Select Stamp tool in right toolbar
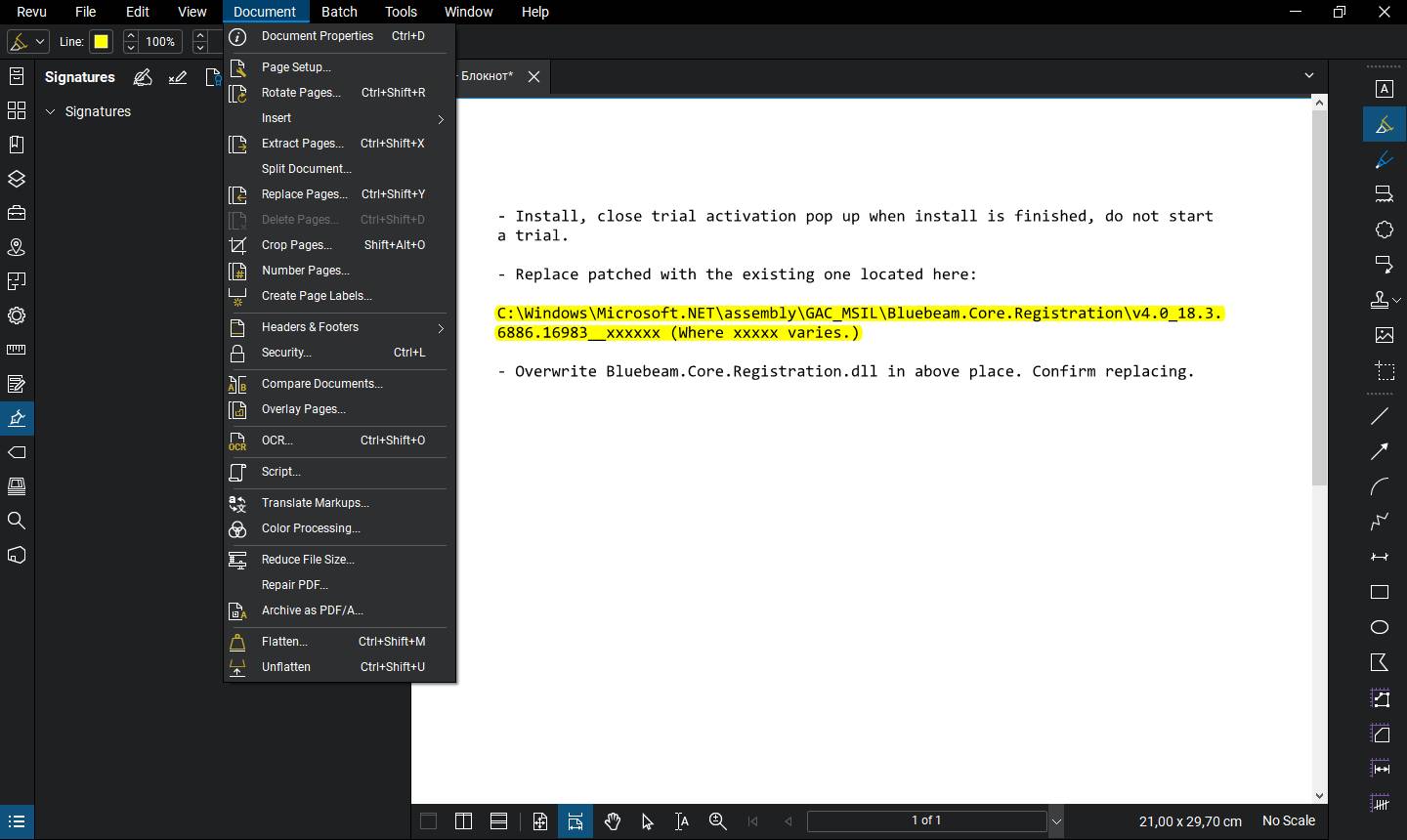Image resolution: width=1407 pixels, height=840 pixels. coord(1380,300)
